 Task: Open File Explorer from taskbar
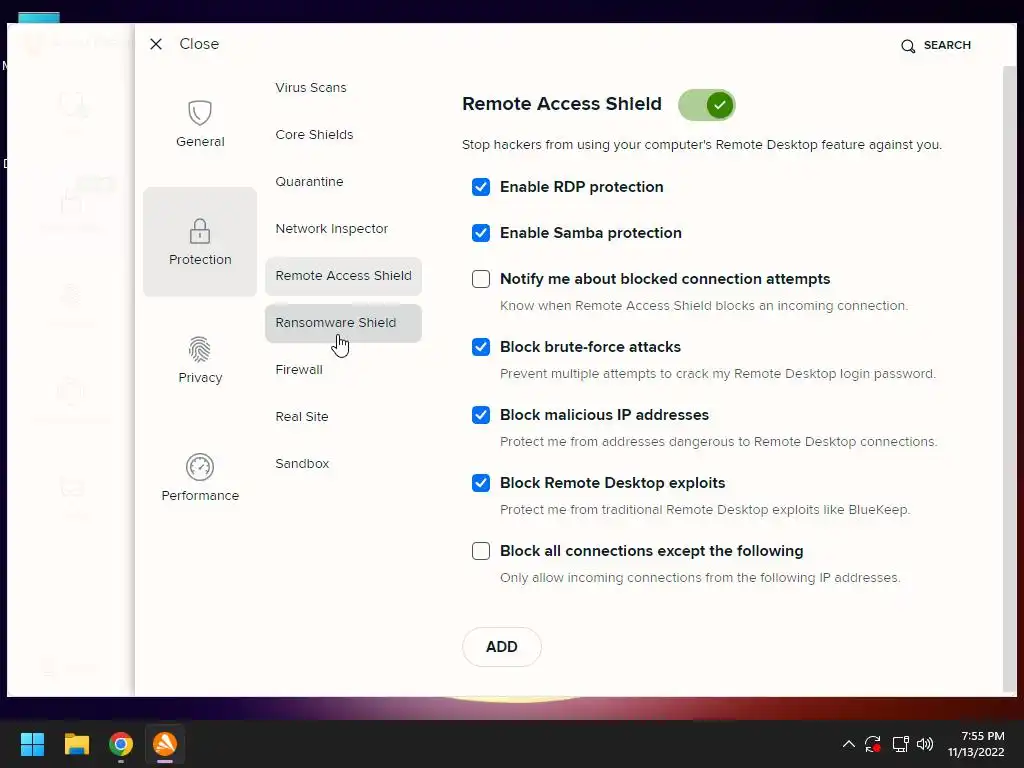(76, 744)
